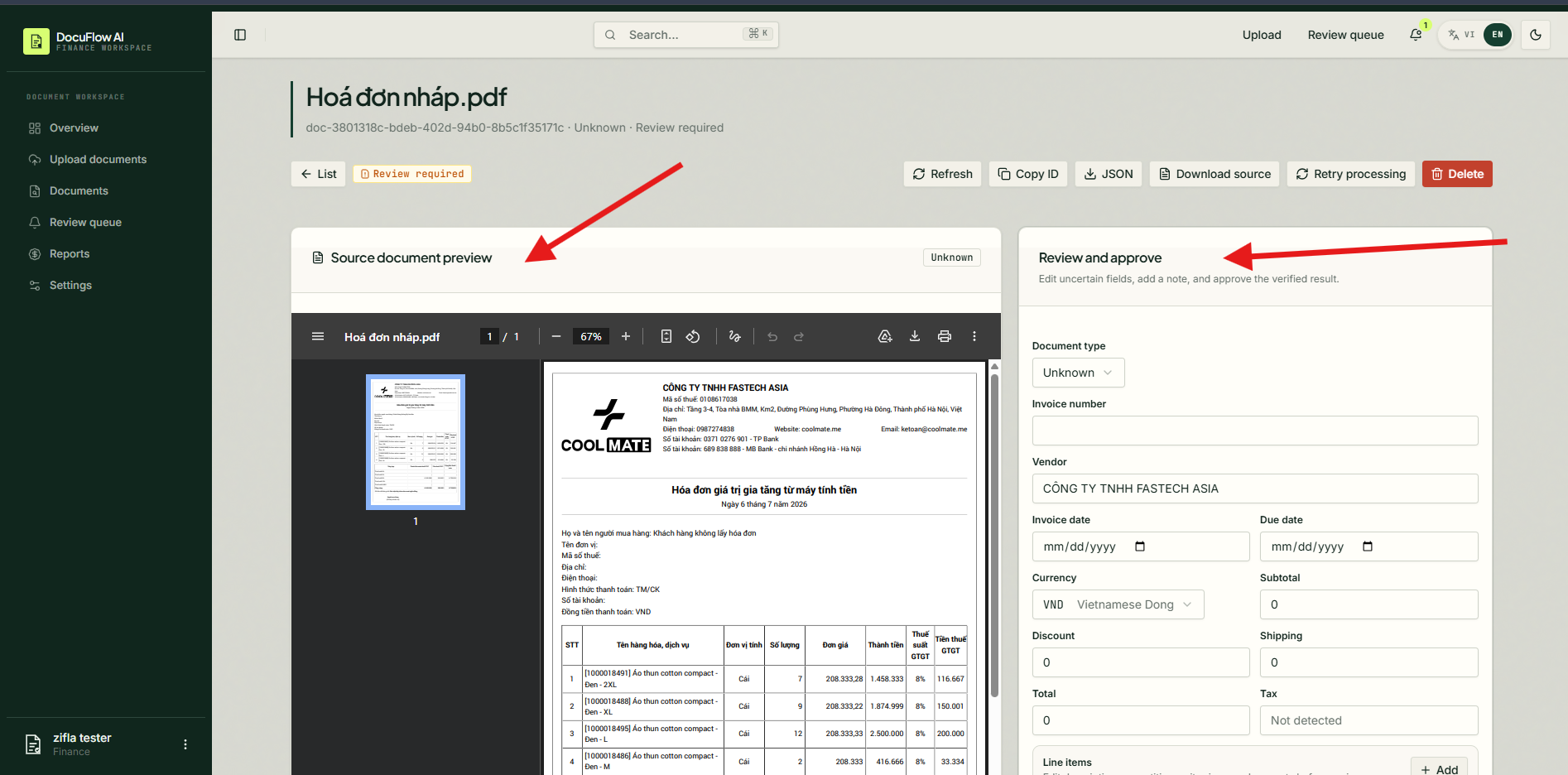Select the EN language option
The image size is (1568, 775).
[x=1498, y=35]
